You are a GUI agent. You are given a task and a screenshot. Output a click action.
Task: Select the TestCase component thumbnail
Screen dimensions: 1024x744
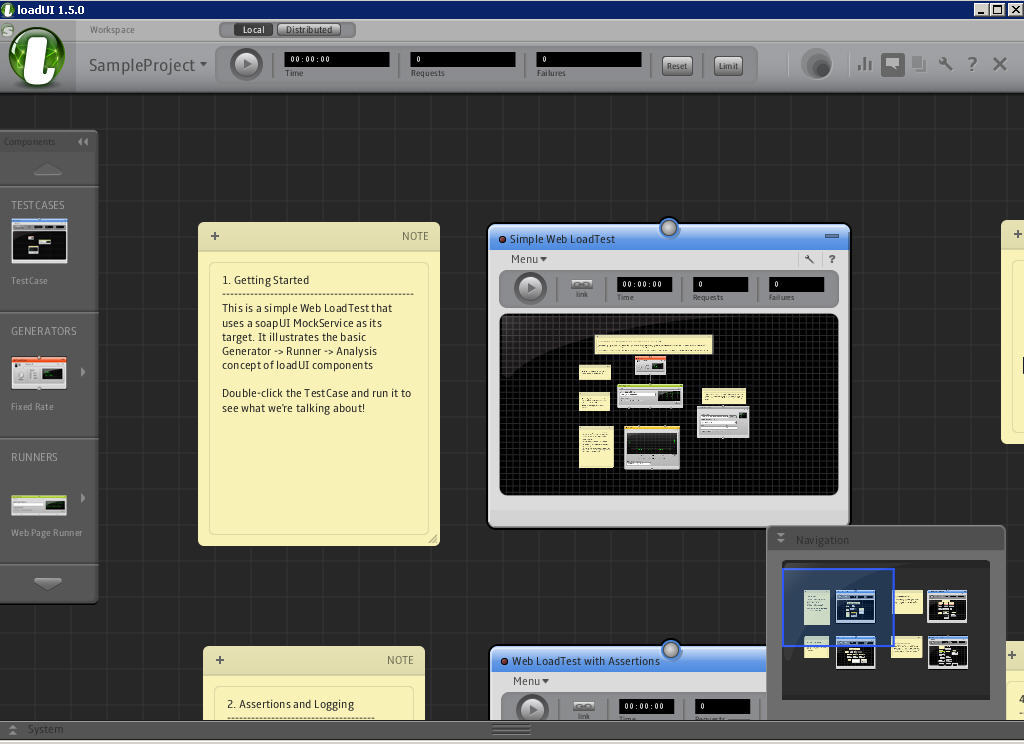(x=39, y=241)
